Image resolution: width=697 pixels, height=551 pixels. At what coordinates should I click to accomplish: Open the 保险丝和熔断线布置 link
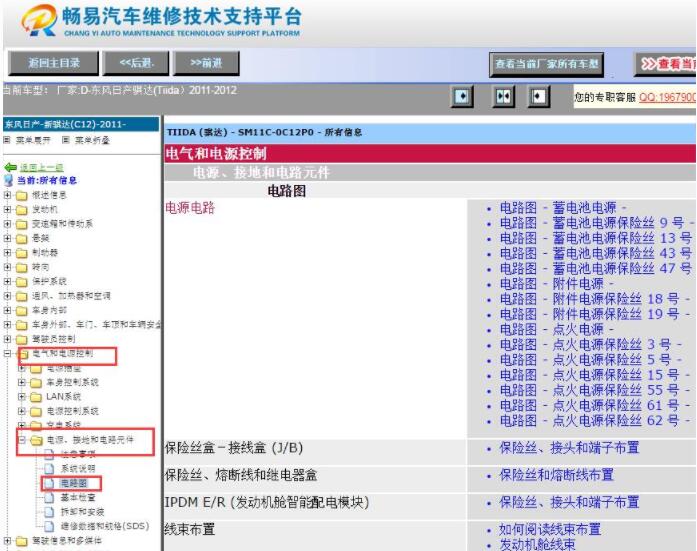[x=557, y=475]
